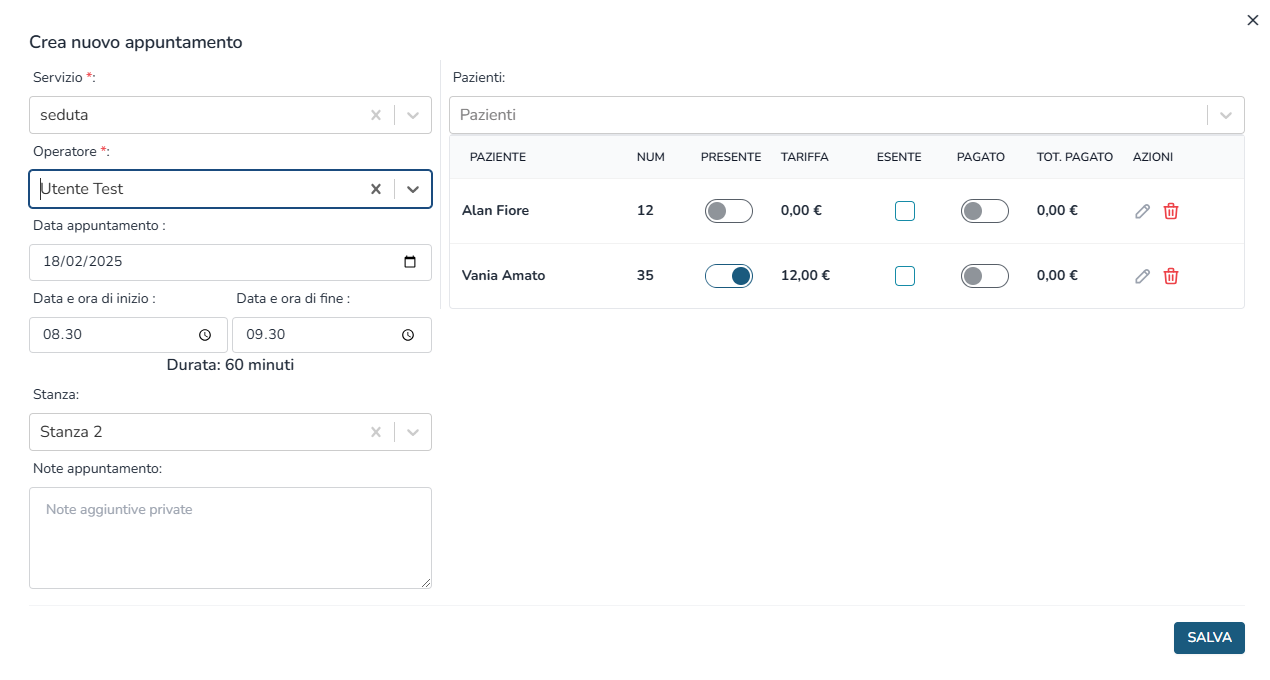Image resolution: width=1270 pixels, height=680 pixels.
Task: Open clock picker for end time 09.30
Action: click(408, 335)
